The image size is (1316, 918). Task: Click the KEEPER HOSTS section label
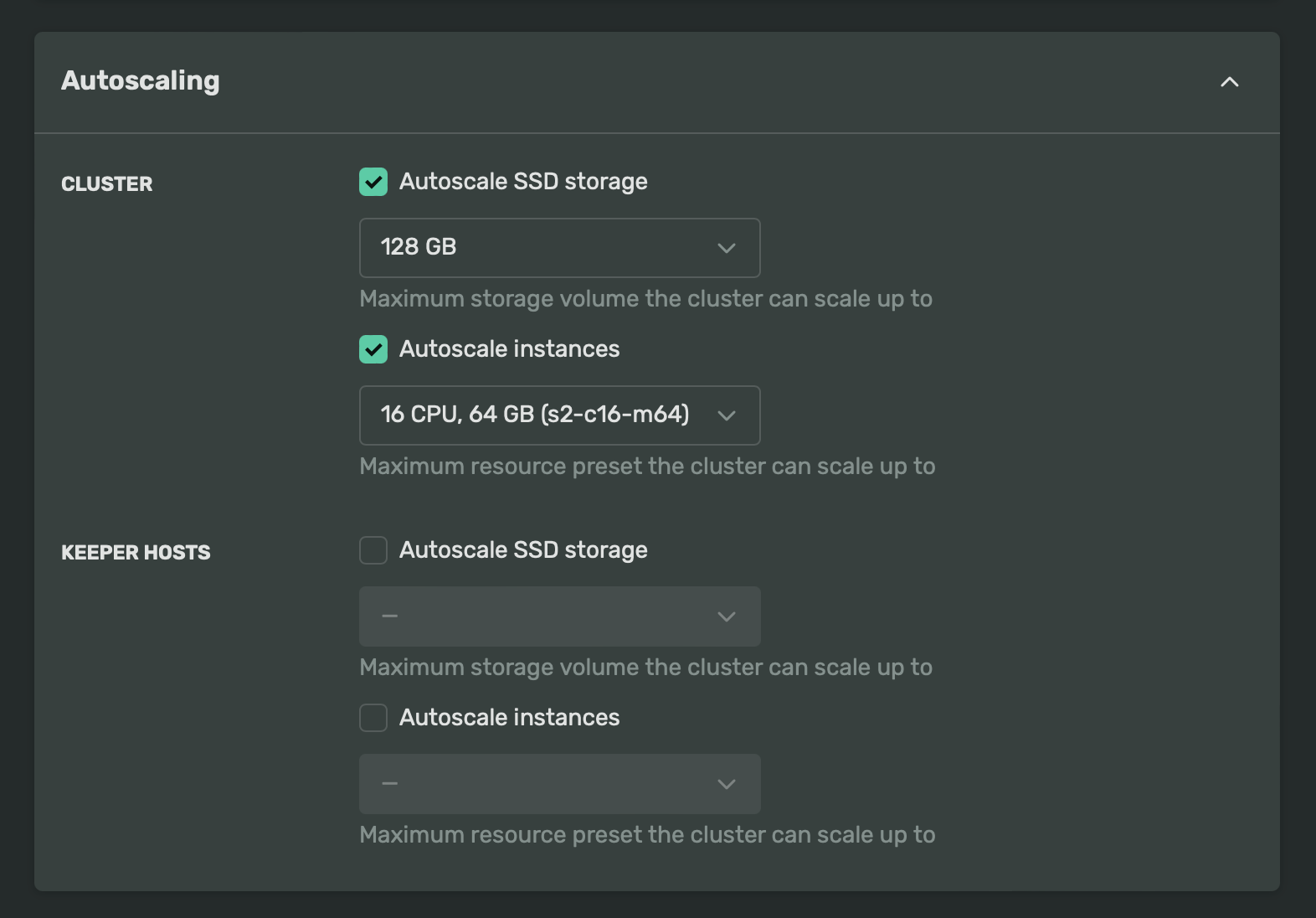click(x=136, y=553)
